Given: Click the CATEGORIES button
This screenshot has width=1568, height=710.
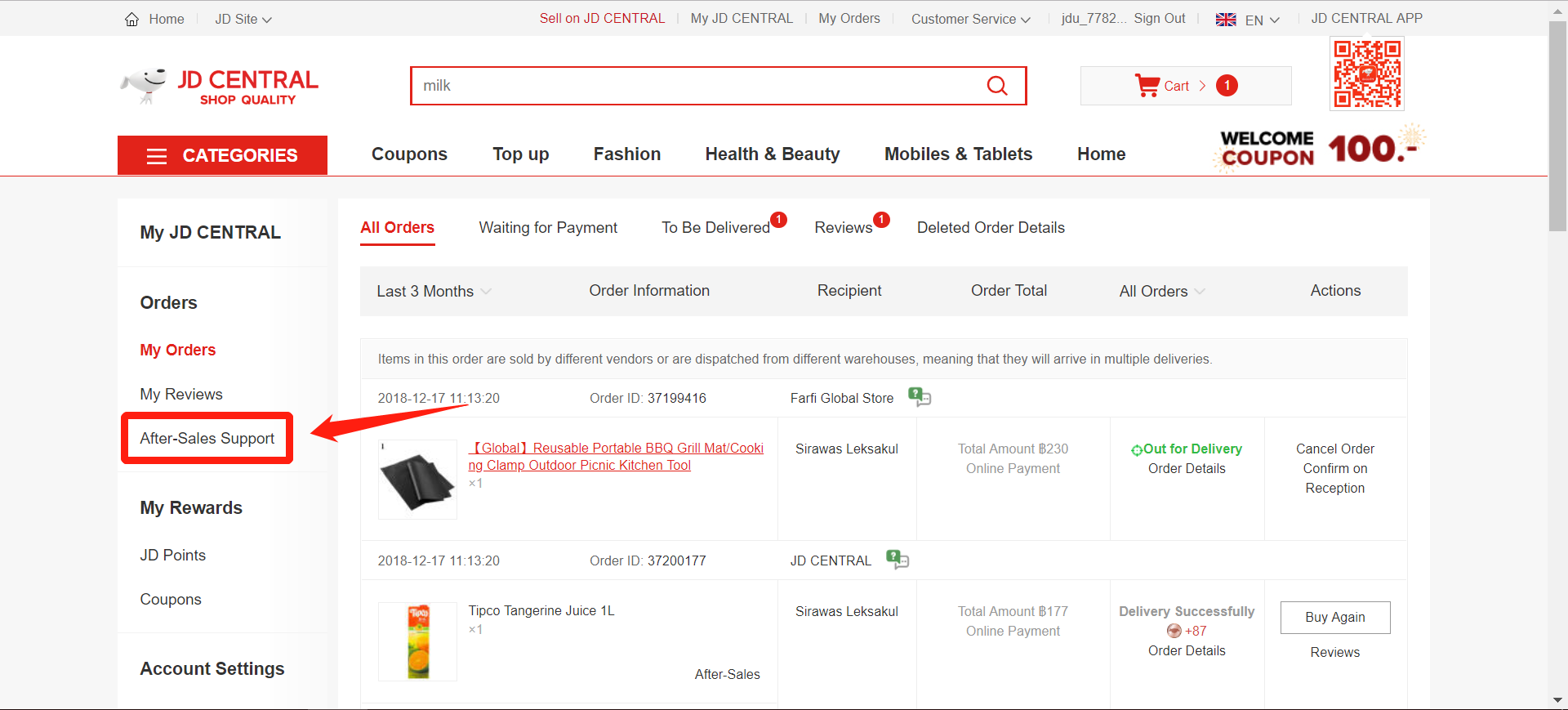Looking at the screenshot, I should pyautogui.click(x=222, y=155).
